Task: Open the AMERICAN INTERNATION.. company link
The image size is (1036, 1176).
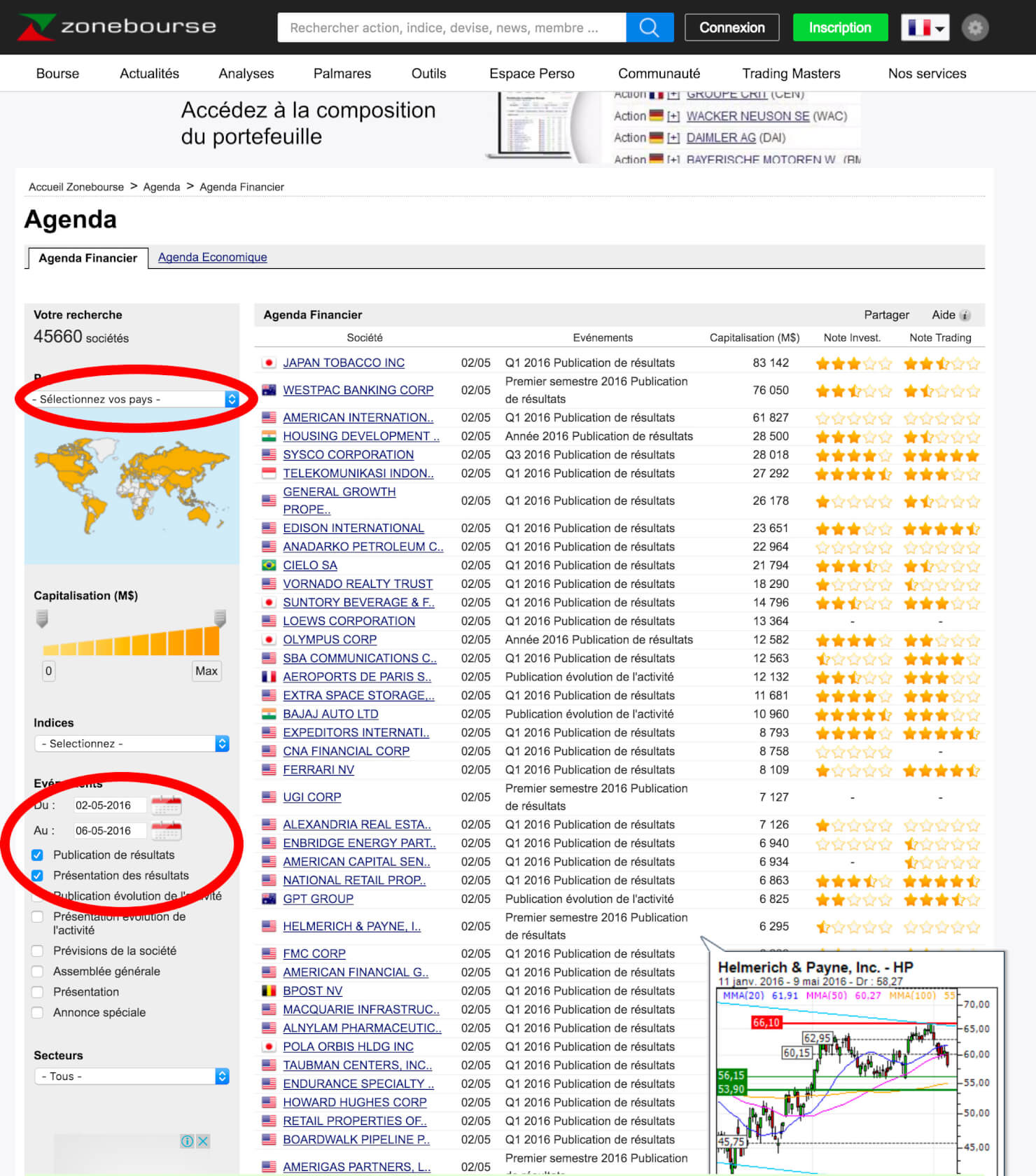Action: coord(358,417)
